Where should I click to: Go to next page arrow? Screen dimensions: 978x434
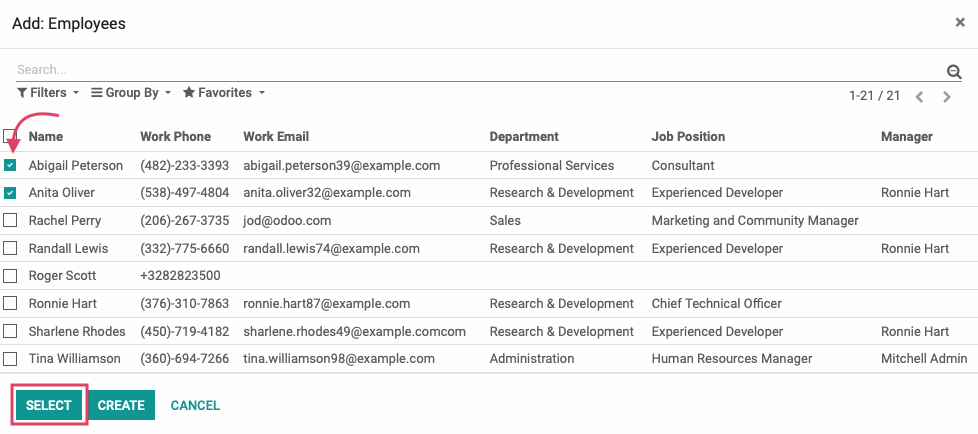point(947,97)
